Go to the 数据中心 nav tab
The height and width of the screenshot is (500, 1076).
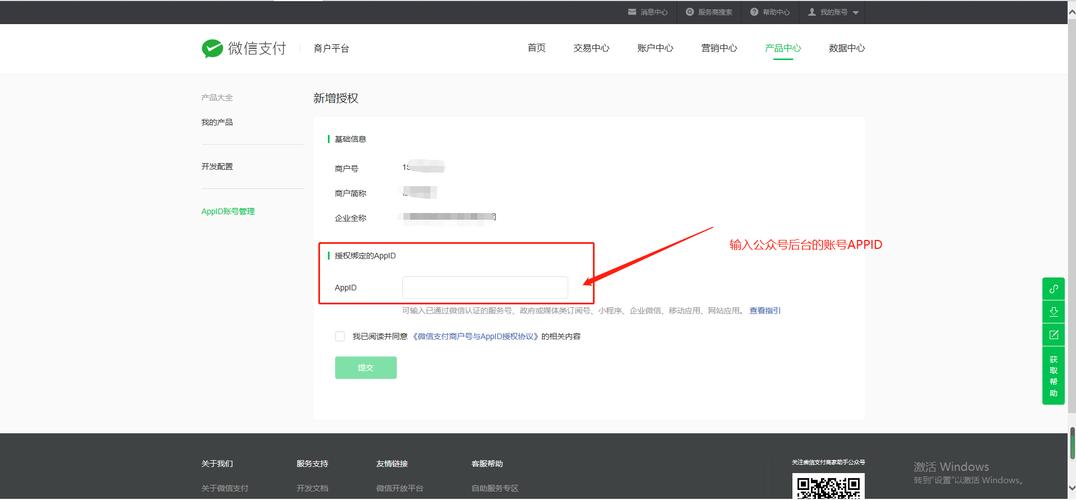click(846, 48)
